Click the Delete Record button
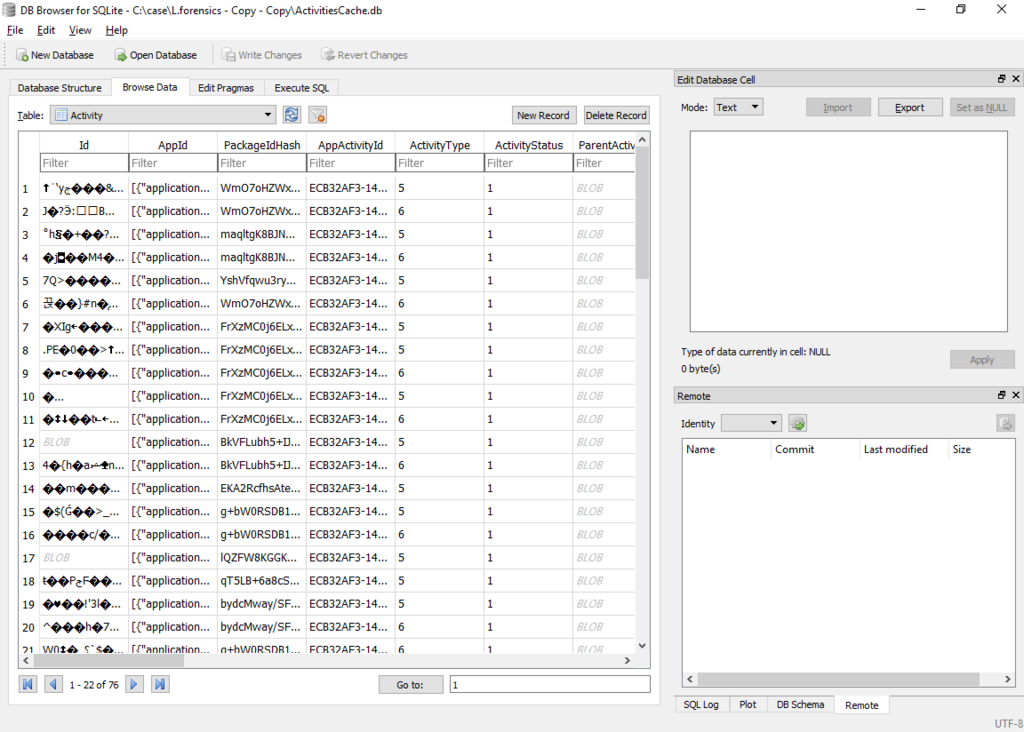This screenshot has width=1024, height=732. [616, 115]
